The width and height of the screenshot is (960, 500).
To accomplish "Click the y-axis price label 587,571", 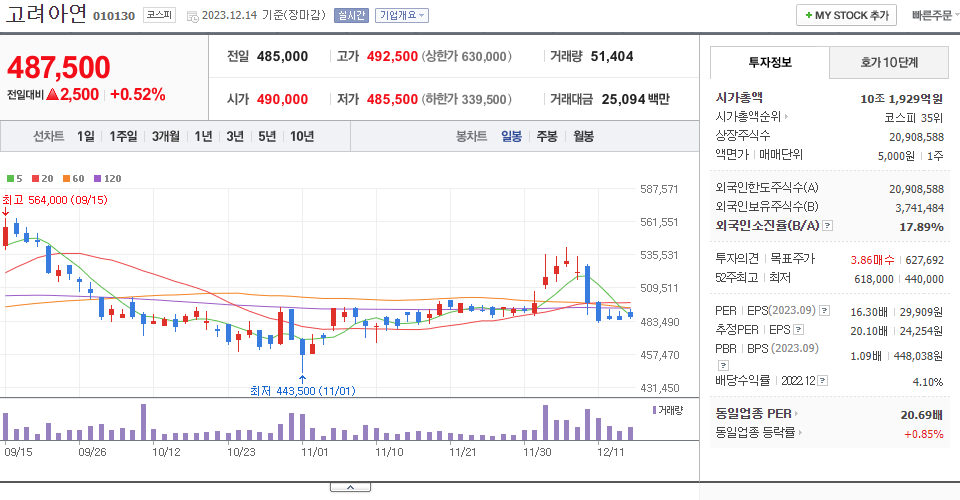I will 659,189.
